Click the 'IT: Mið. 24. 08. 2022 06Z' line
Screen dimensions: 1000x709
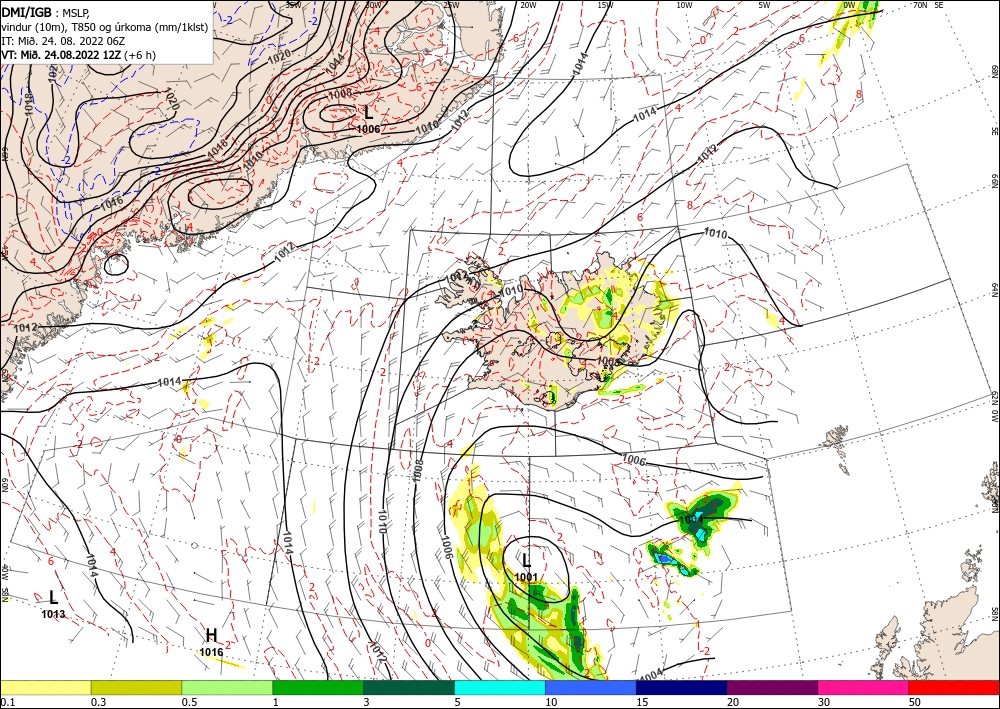click(x=62, y=41)
